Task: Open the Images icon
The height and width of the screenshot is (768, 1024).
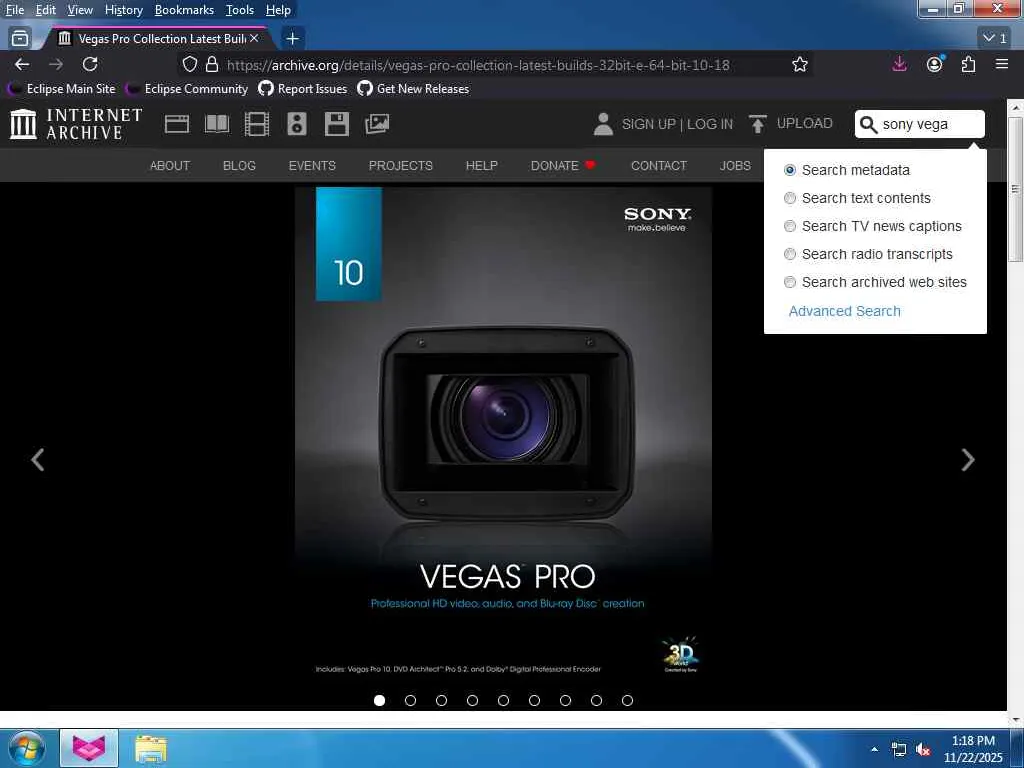Action: tap(377, 124)
